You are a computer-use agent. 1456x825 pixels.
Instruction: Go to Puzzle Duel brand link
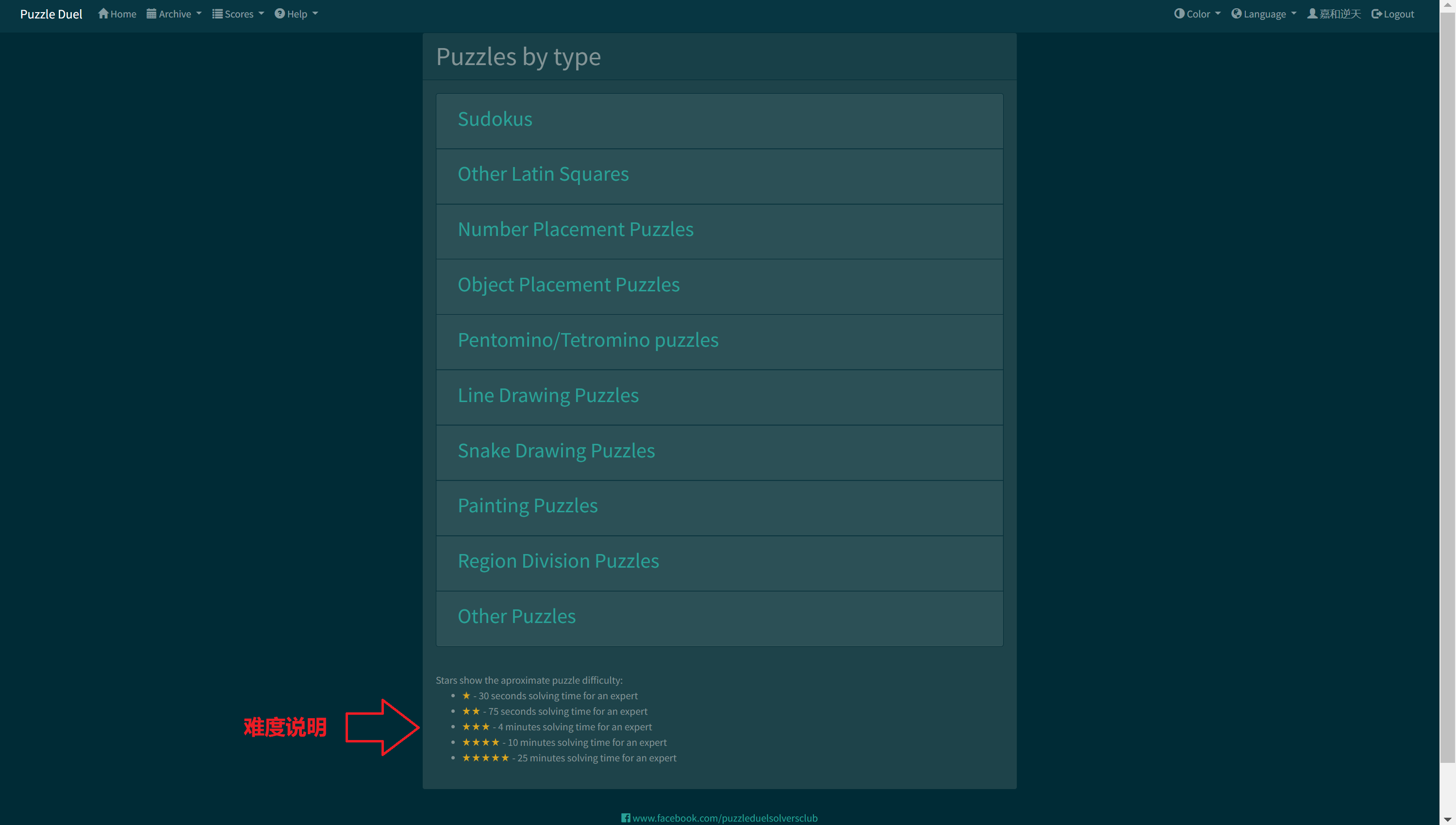click(51, 14)
